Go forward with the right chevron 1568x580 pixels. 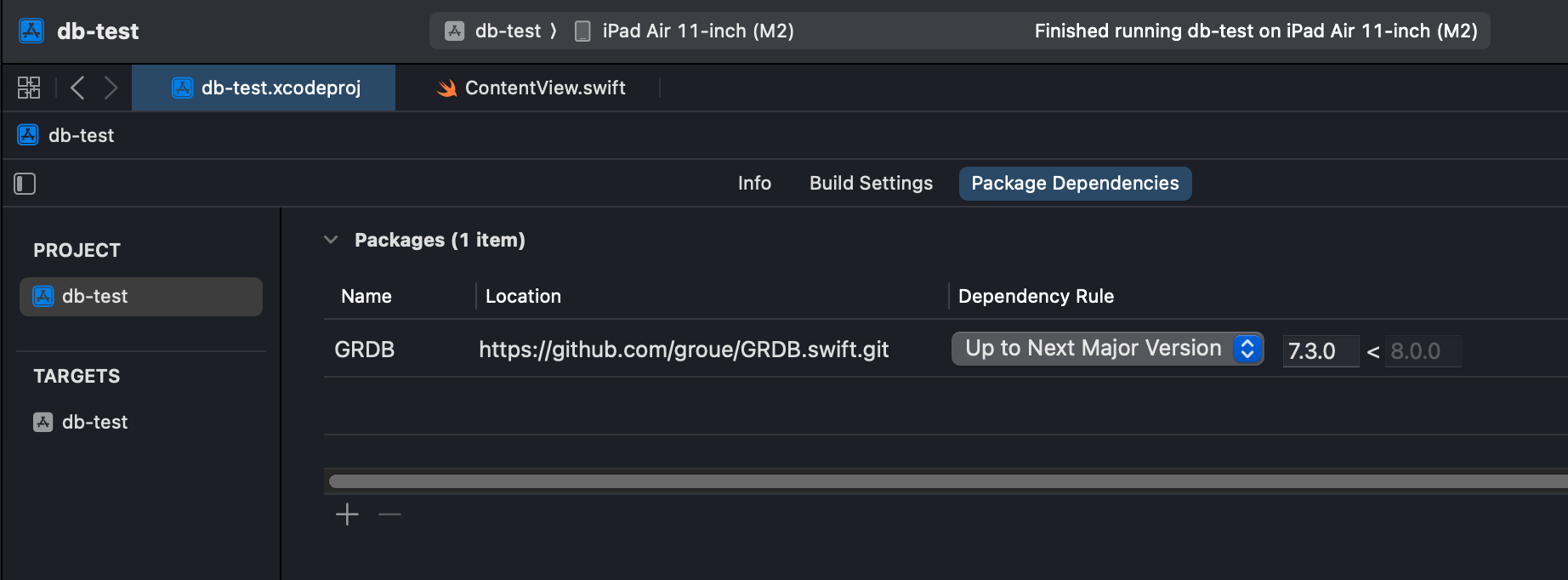pyautogui.click(x=111, y=88)
